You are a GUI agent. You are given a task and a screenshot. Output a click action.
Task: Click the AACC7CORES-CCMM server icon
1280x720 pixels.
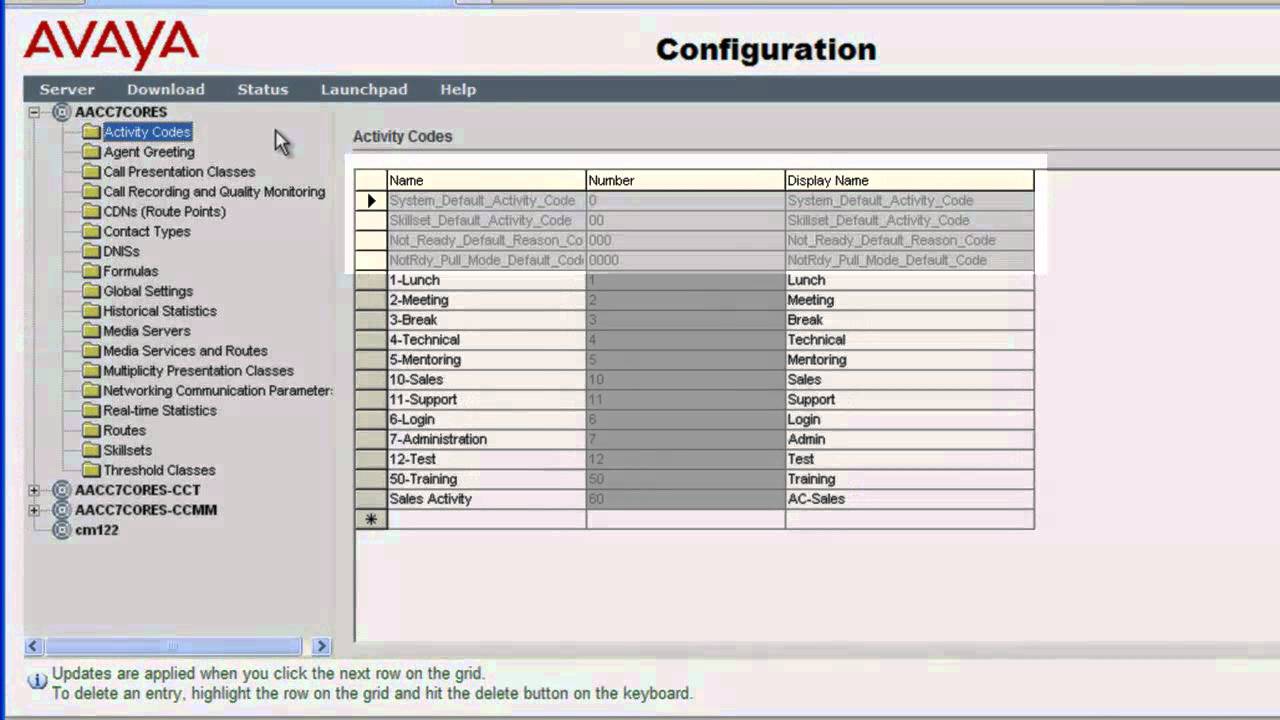[62, 510]
